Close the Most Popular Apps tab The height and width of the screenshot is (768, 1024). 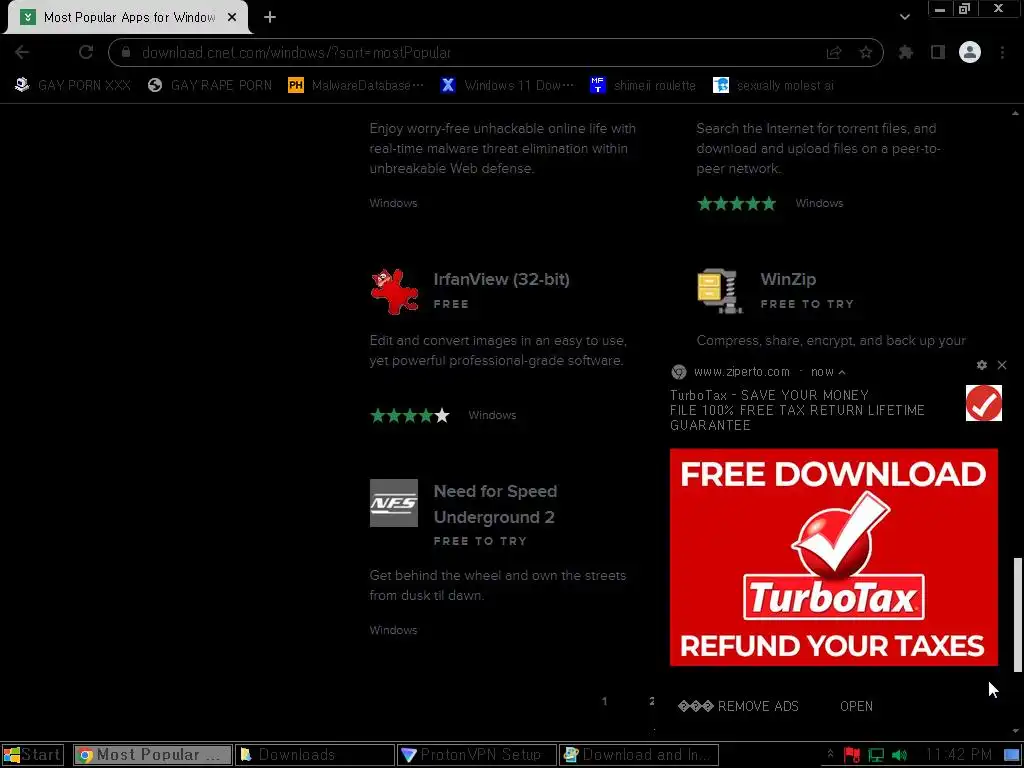click(232, 17)
